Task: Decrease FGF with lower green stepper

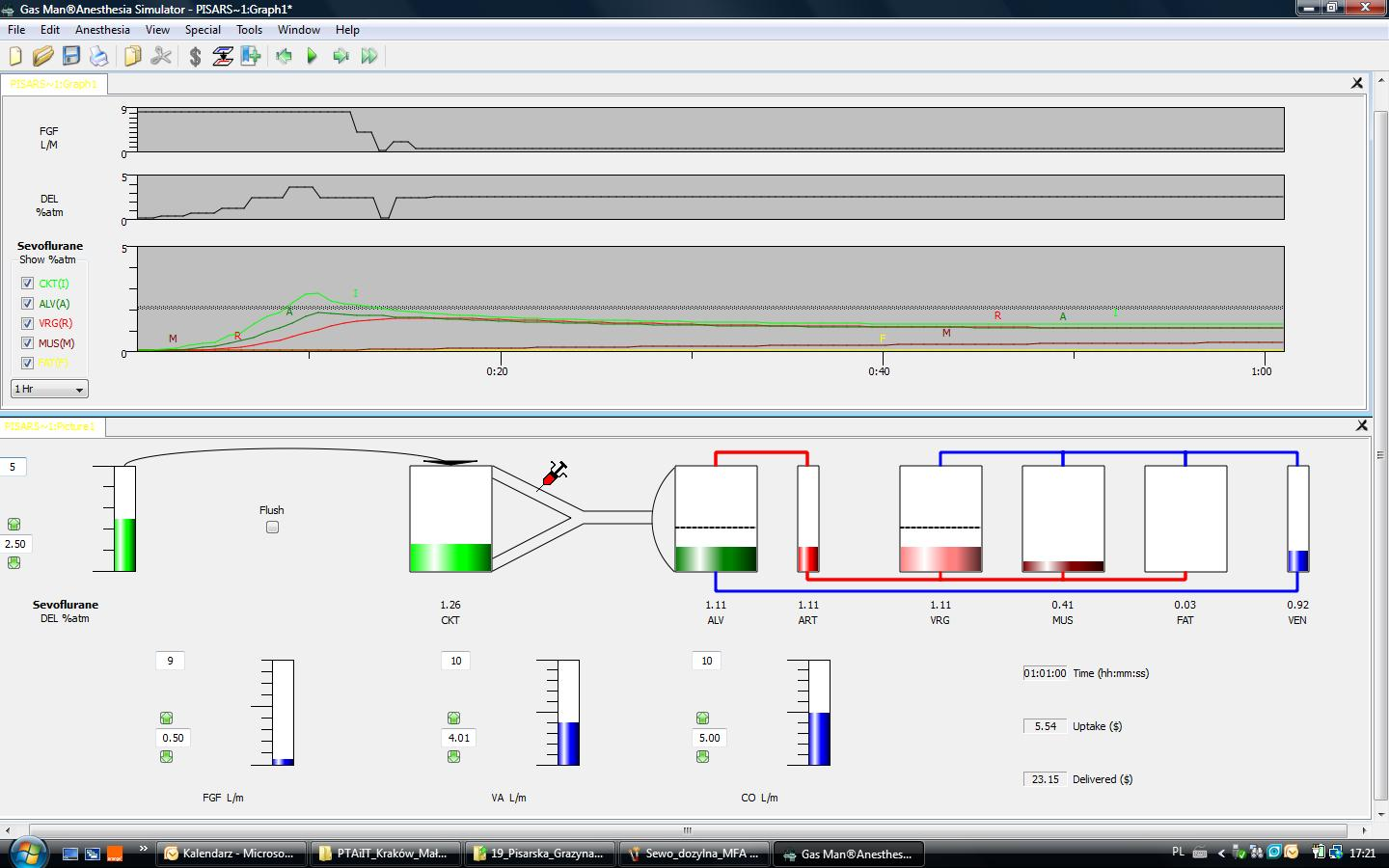Action: [166, 757]
